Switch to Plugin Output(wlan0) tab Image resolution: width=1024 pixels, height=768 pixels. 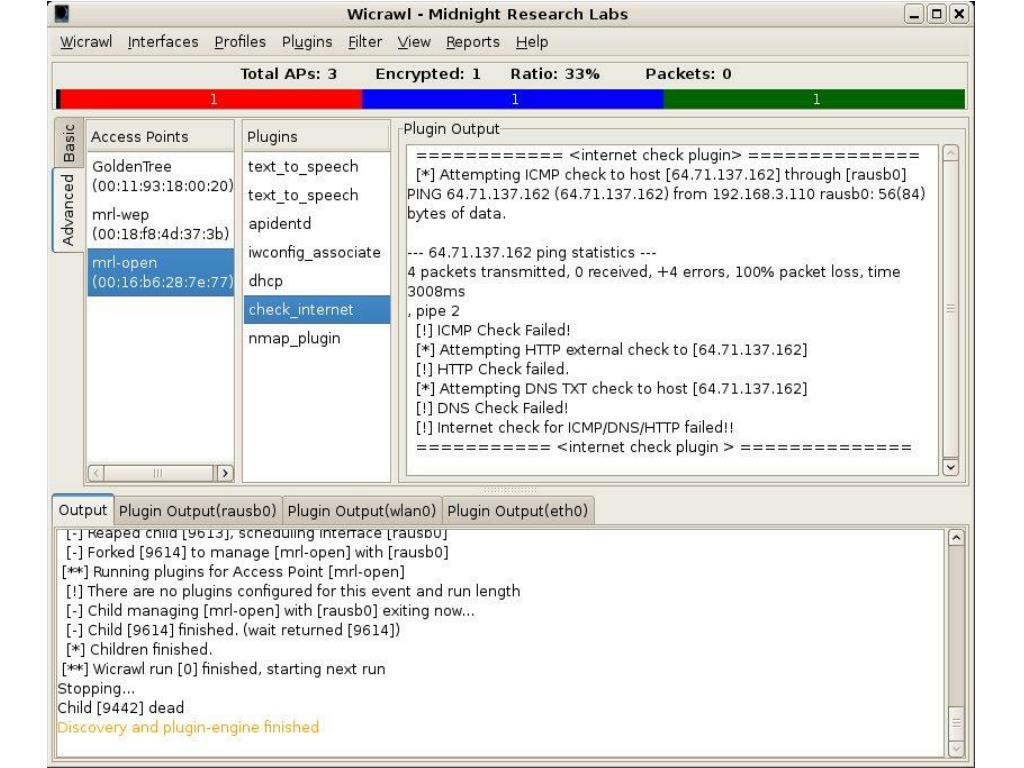pyautogui.click(x=362, y=511)
